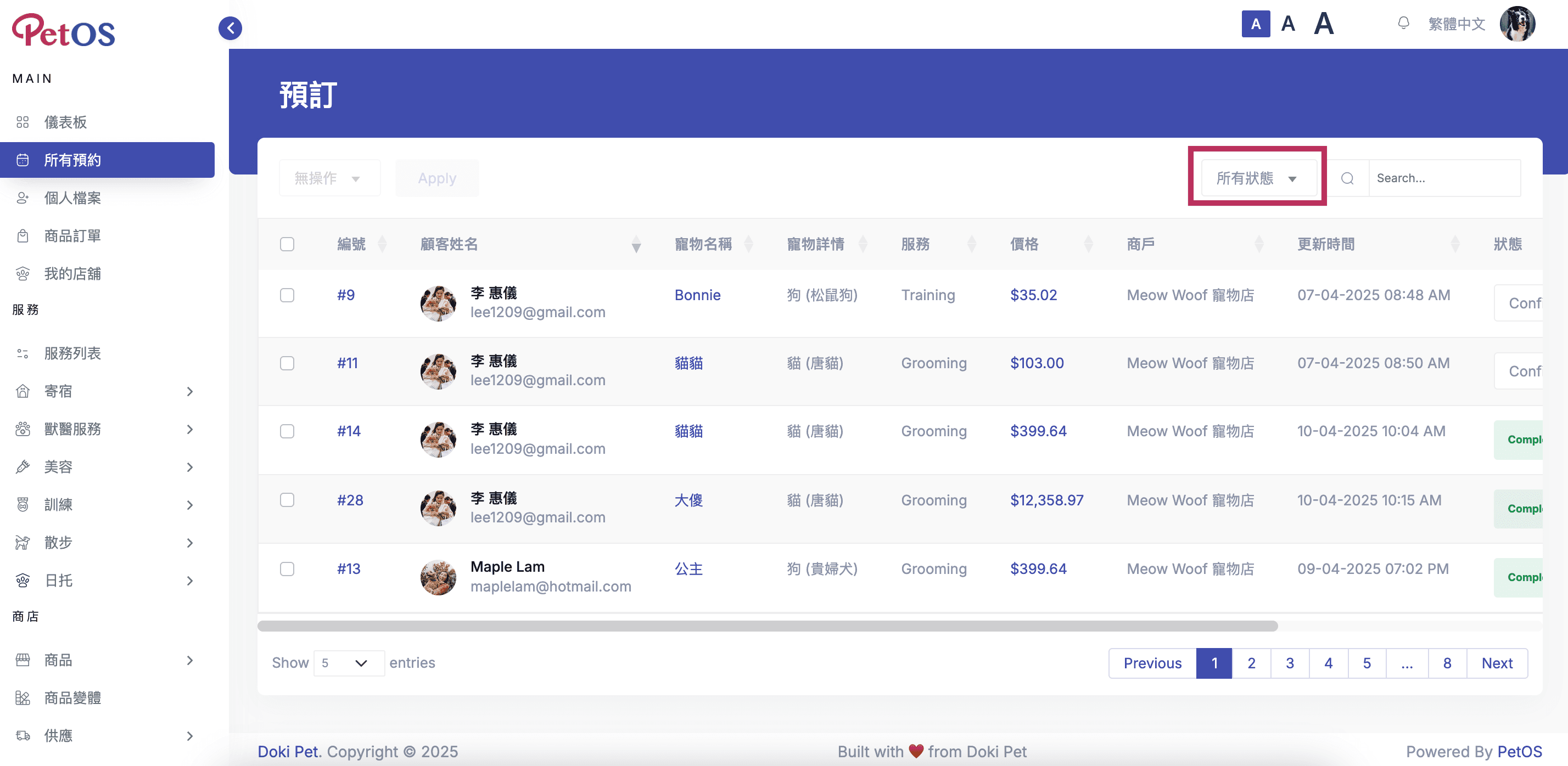Check the box for booking #28

point(287,500)
